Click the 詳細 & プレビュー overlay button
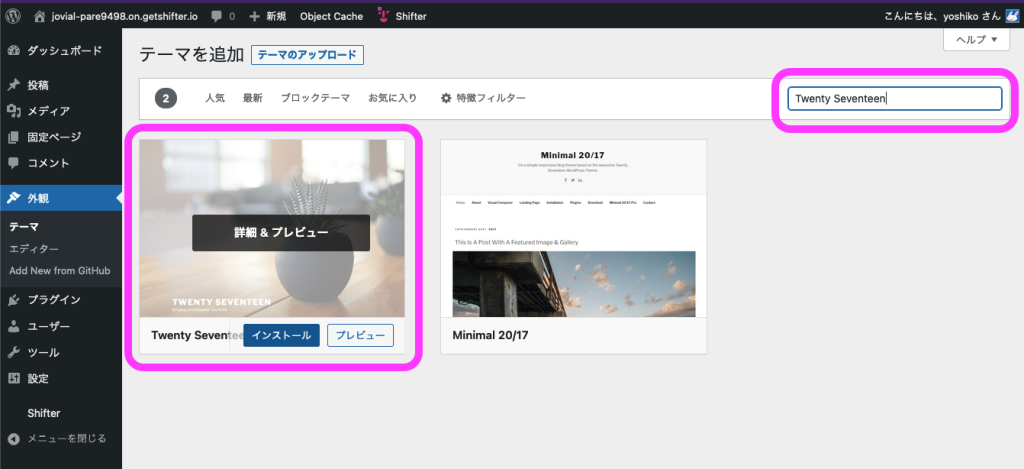The width and height of the screenshot is (1024, 469). coord(281,233)
